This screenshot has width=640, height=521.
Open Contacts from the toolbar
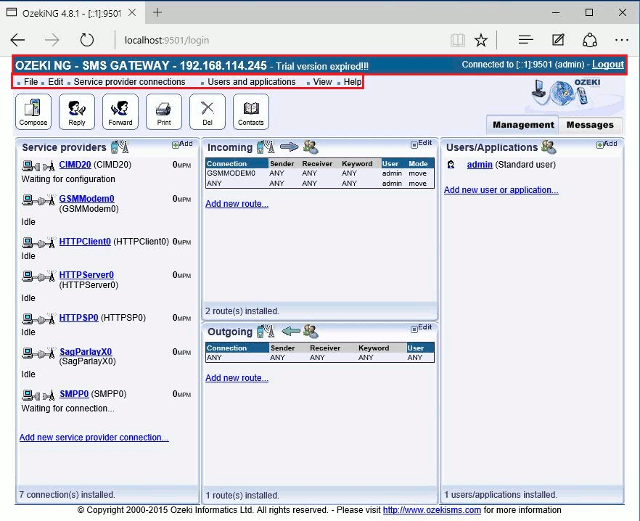coord(251,111)
